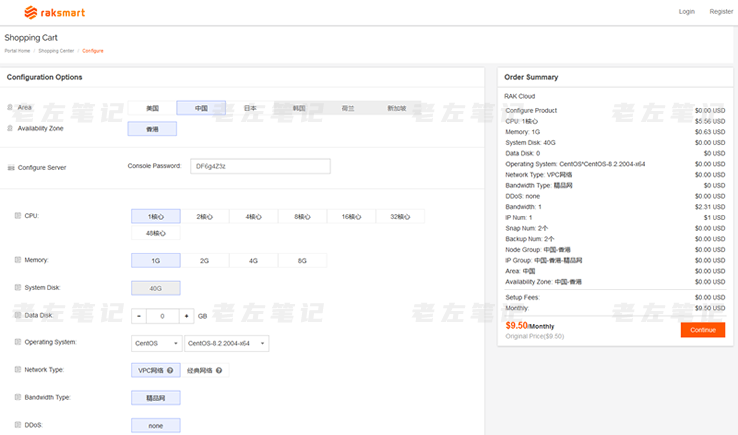Decrease Data Disk size with minus button
Screen dimensions: 738x435
point(139,316)
